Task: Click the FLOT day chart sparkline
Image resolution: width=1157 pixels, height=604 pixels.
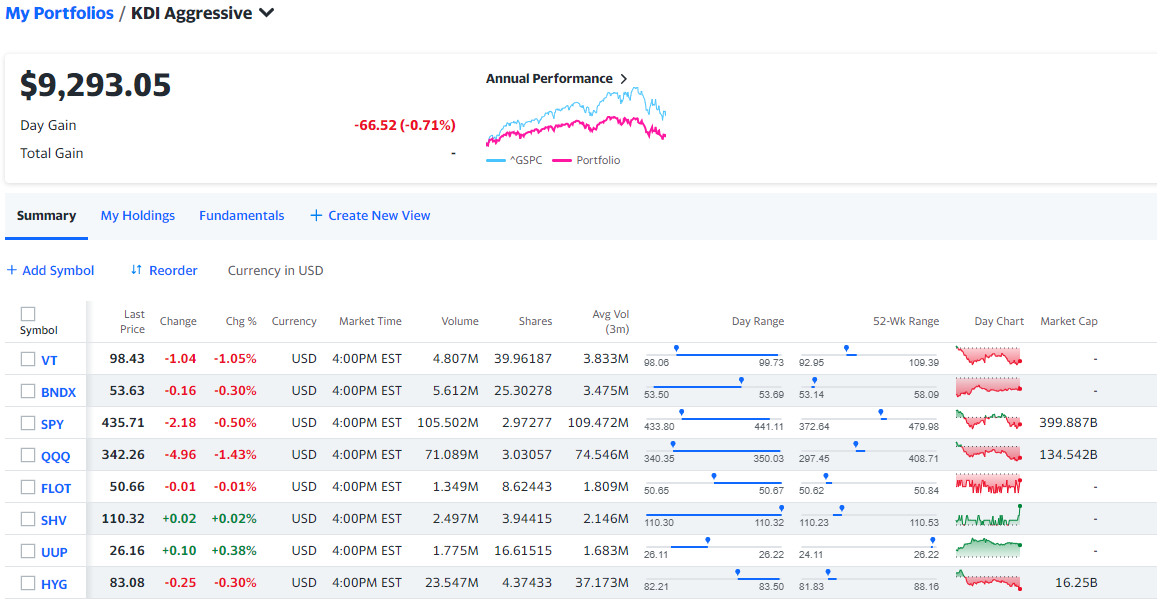Action: [989, 485]
